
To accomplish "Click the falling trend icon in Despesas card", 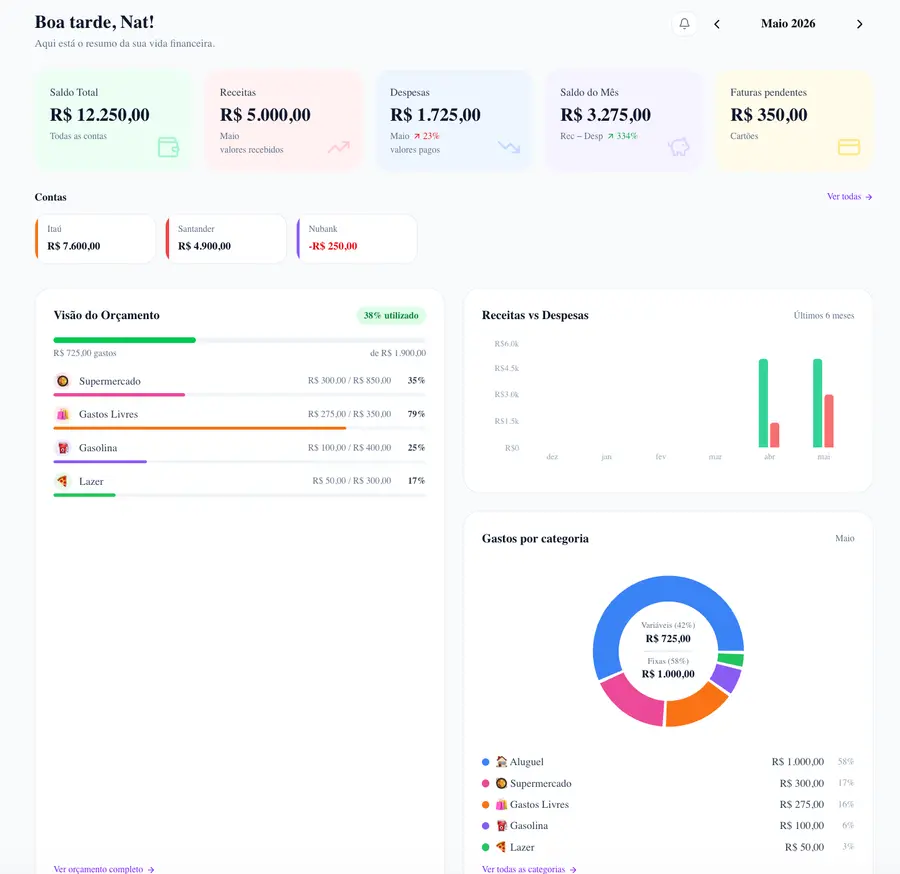I will pos(509,147).
